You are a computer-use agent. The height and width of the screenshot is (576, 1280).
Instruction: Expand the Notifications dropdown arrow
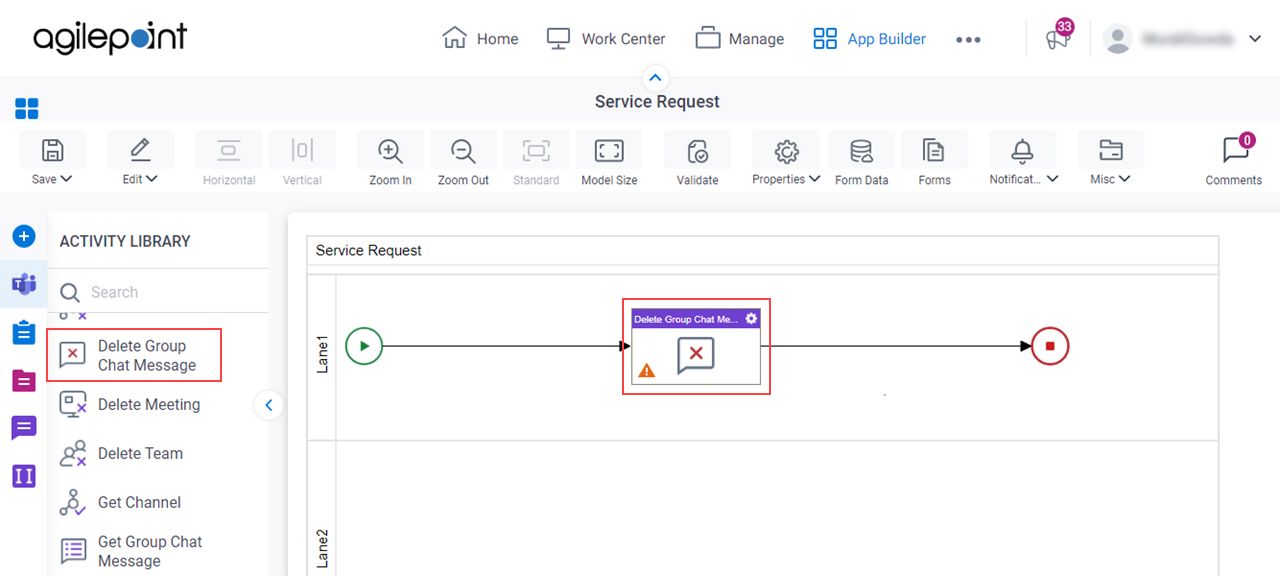[x=1052, y=179]
